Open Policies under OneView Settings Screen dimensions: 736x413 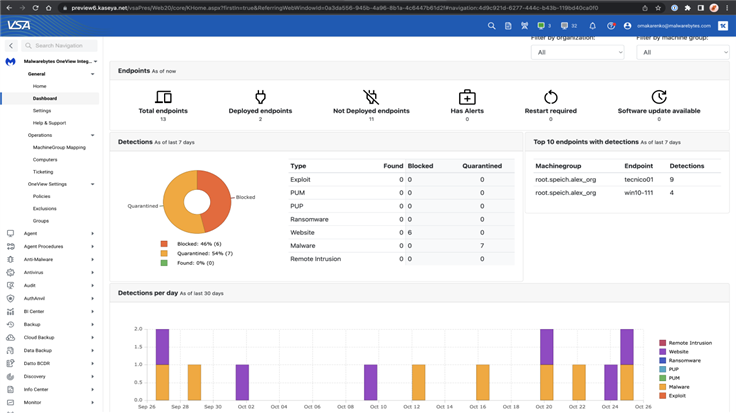click(41, 196)
